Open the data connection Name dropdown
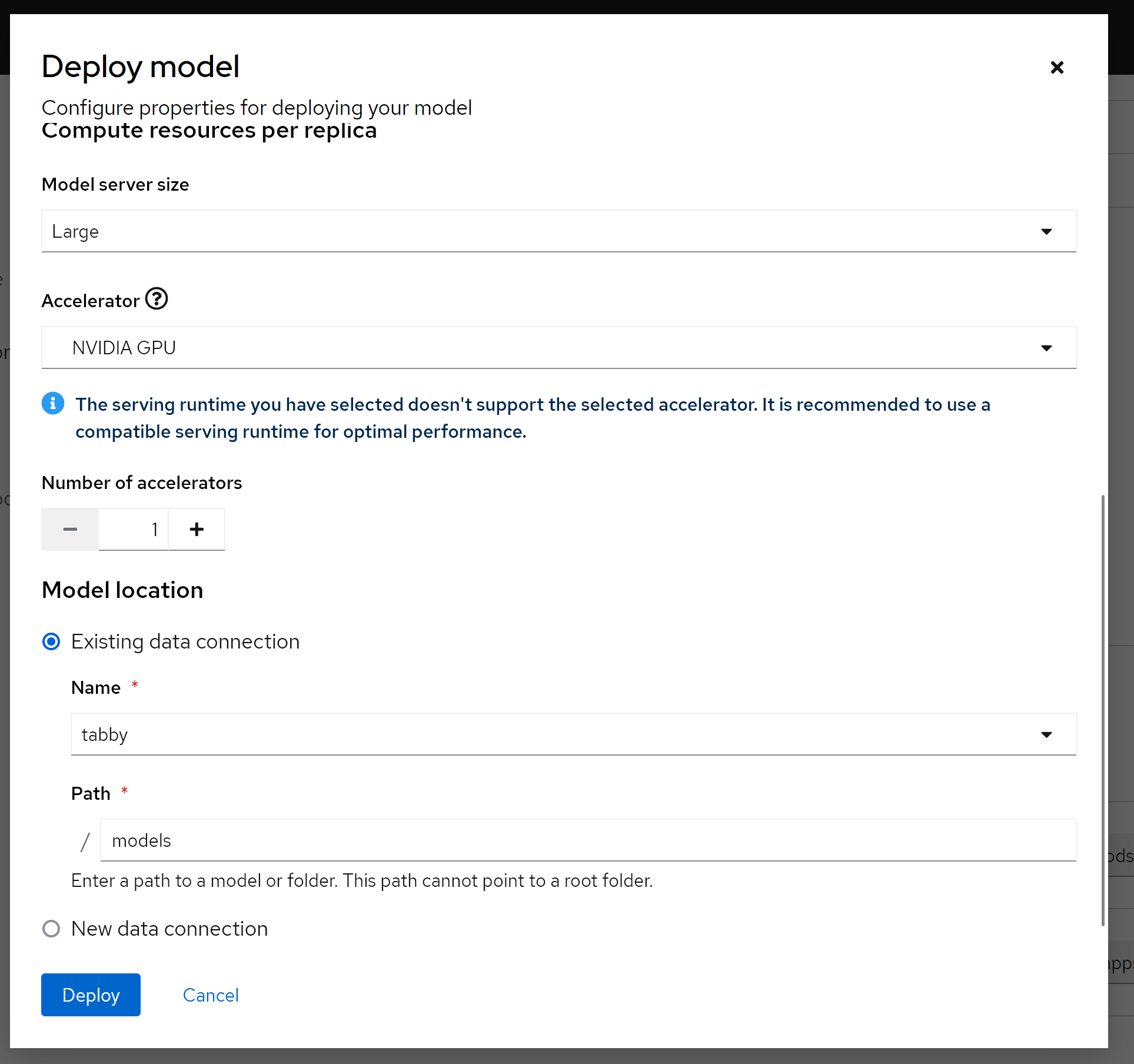1134x1064 pixels. pyautogui.click(x=573, y=734)
